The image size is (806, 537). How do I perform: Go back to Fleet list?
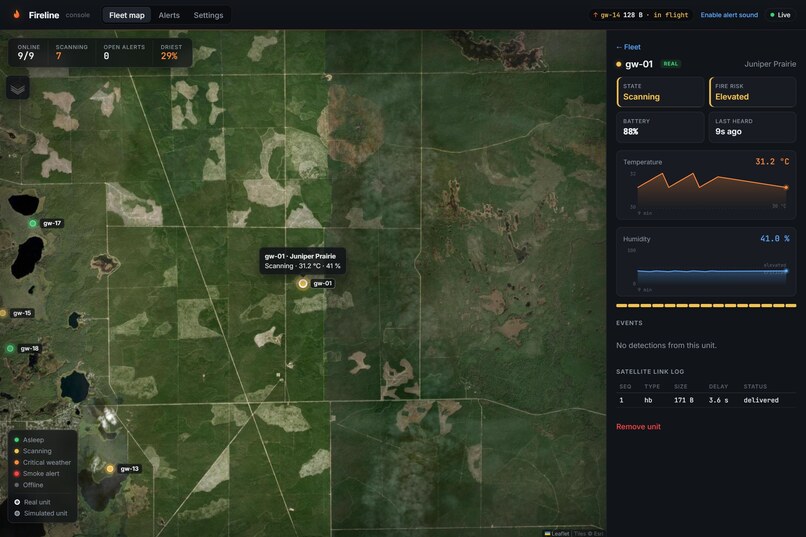point(628,47)
